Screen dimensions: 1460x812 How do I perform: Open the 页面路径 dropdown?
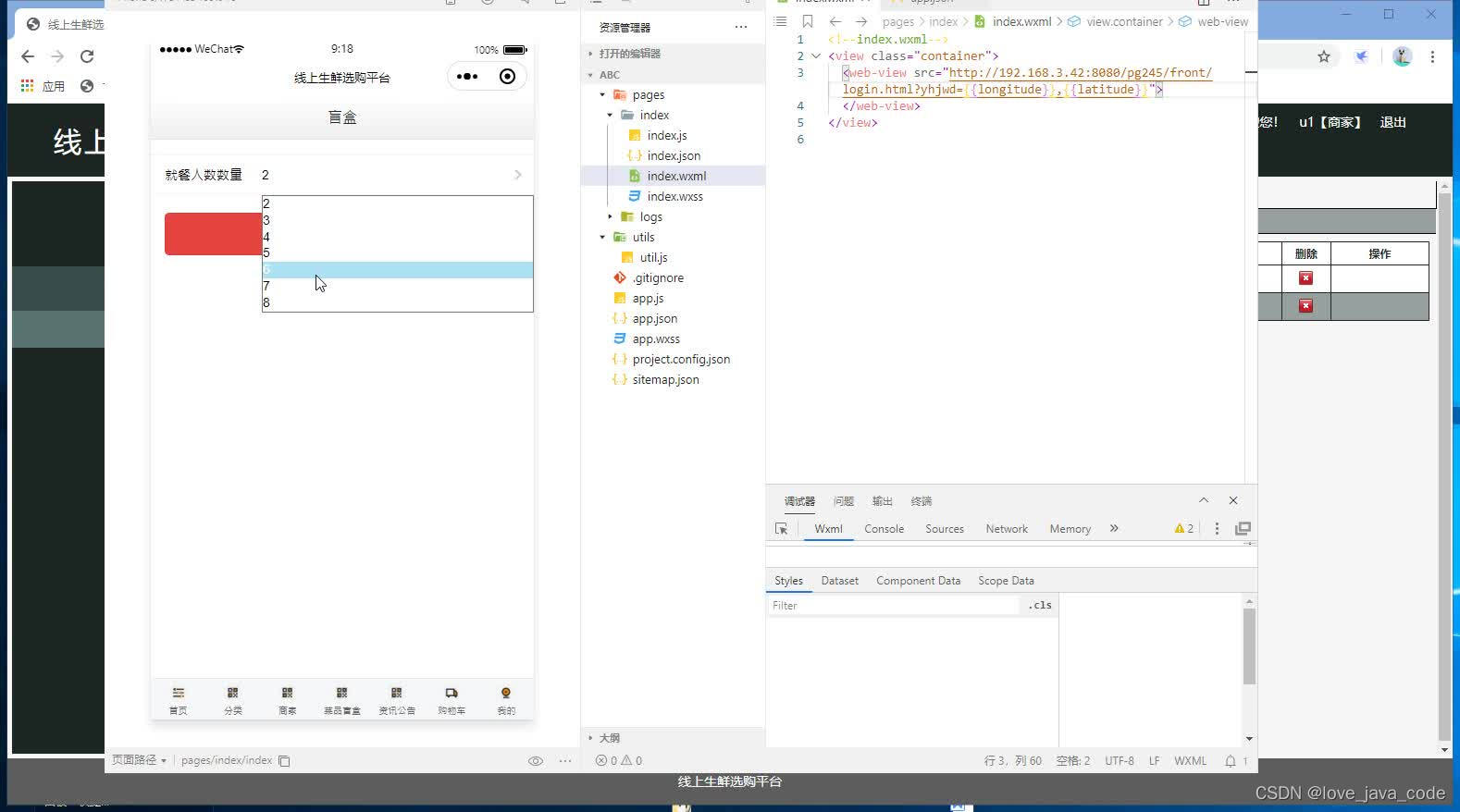[140, 760]
